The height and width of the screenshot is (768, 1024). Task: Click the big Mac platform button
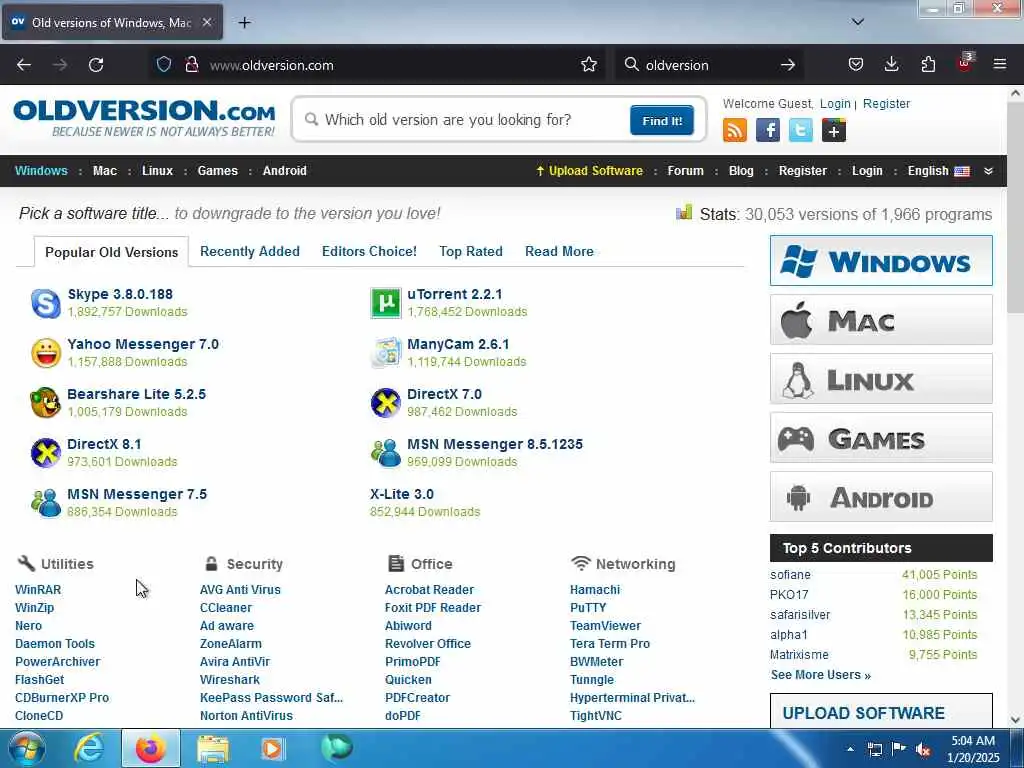coord(881,320)
